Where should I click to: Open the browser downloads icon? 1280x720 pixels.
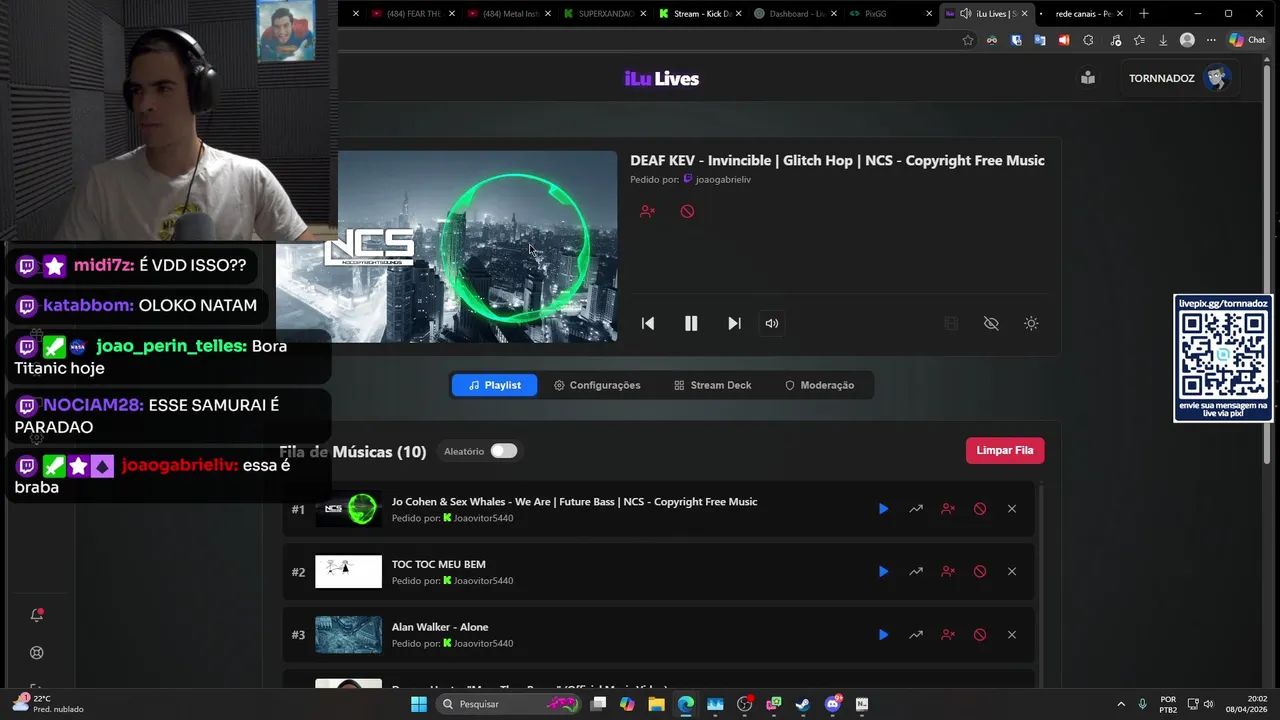click(x=1163, y=40)
